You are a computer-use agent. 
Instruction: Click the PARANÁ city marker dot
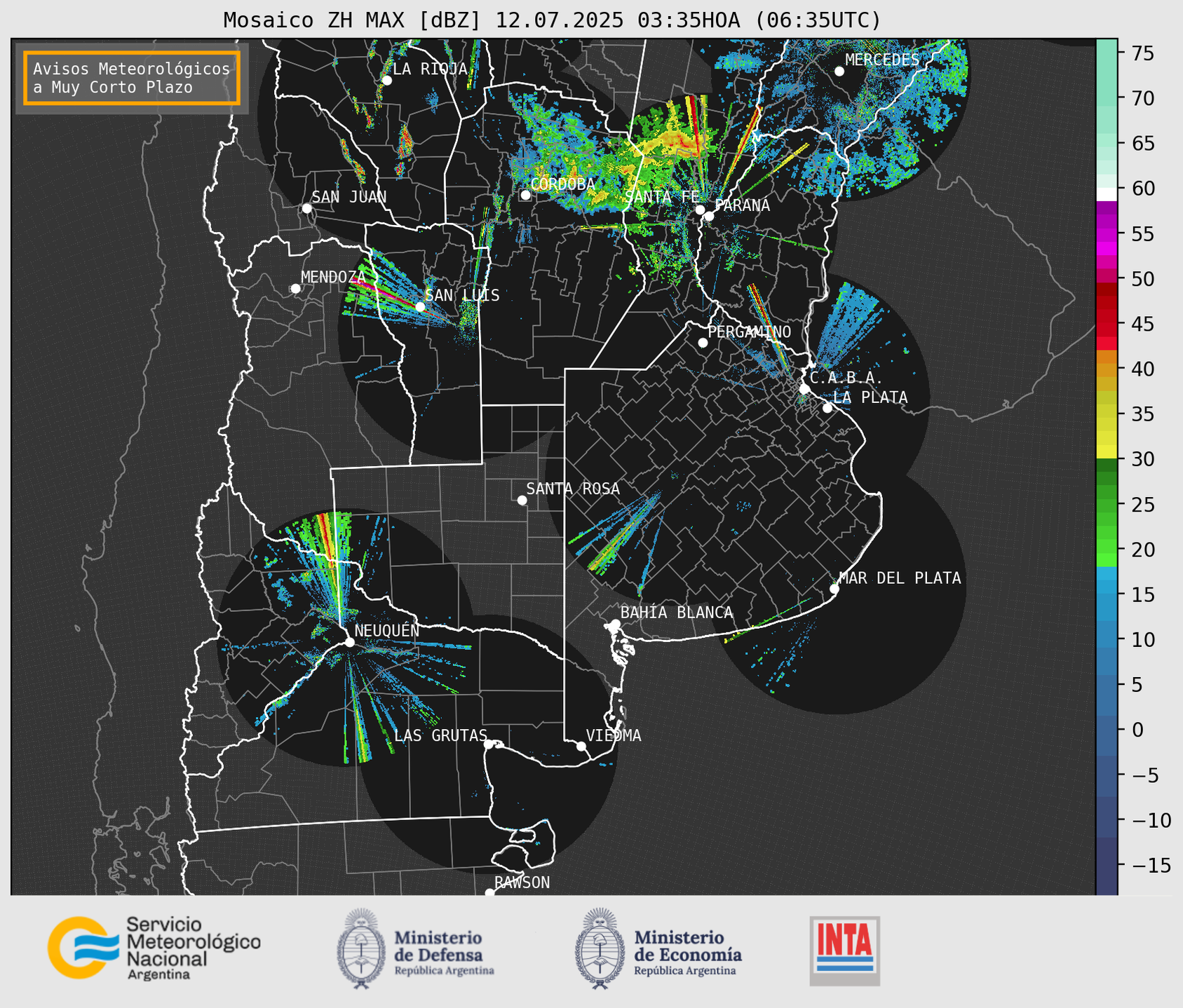(x=709, y=216)
